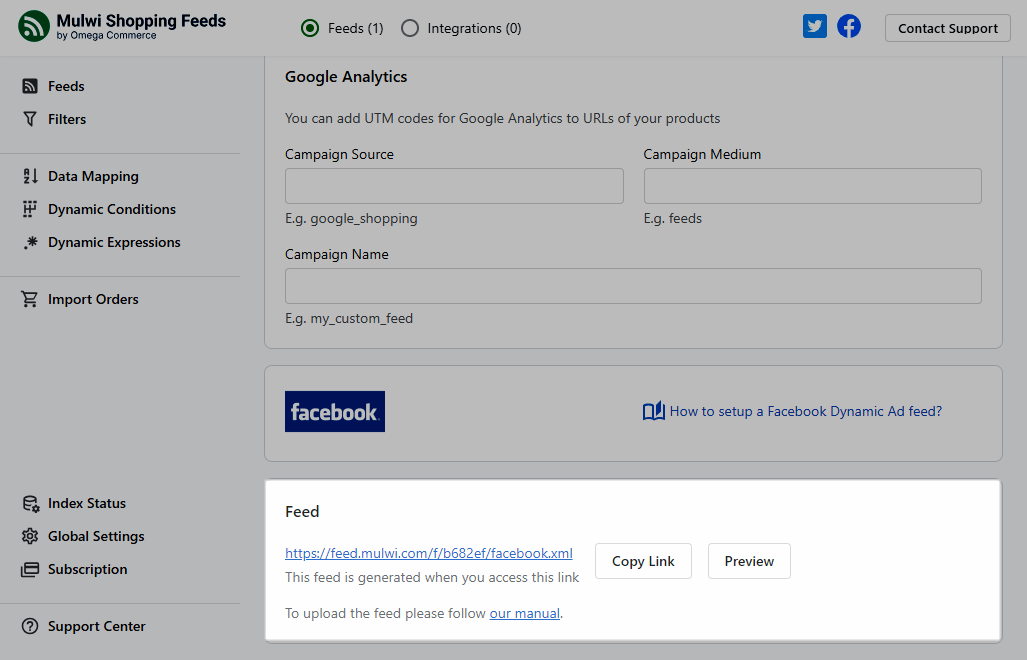1027x660 pixels.
Task: Click the Import Orders cart icon
Action: [30, 299]
